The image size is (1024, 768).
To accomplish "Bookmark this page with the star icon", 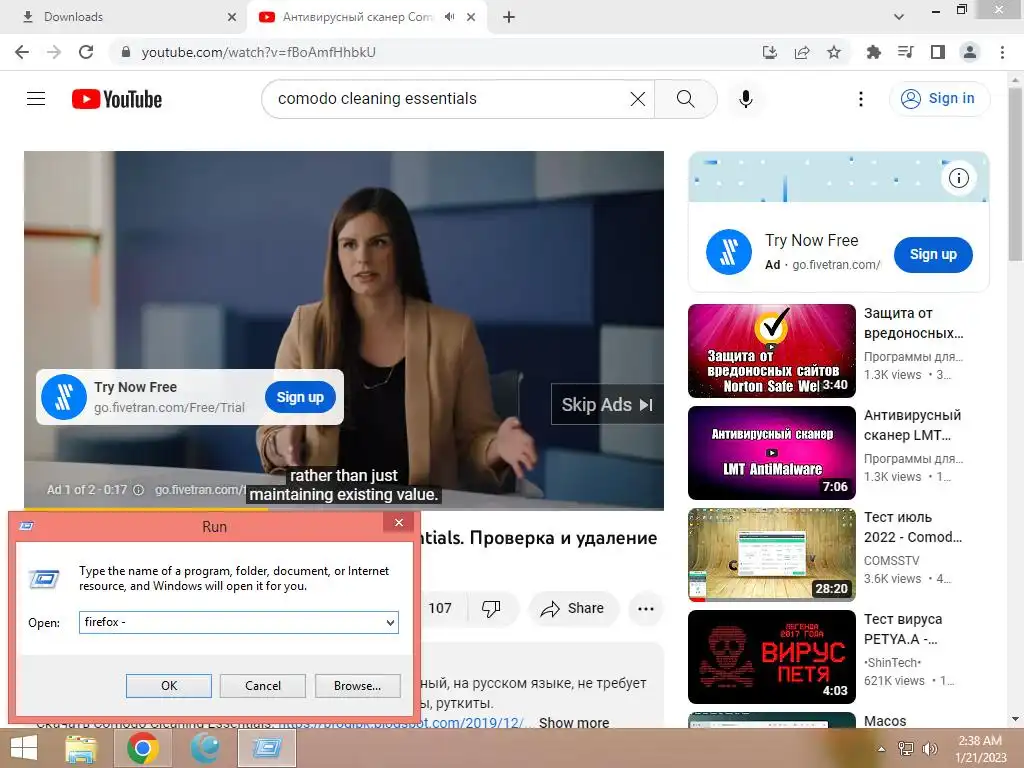I will pyautogui.click(x=834, y=52).
